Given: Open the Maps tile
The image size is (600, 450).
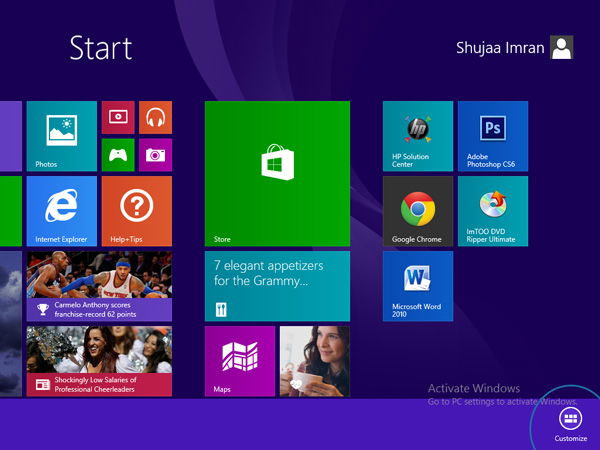Looking at the screenshot, I should pos(240,361).
